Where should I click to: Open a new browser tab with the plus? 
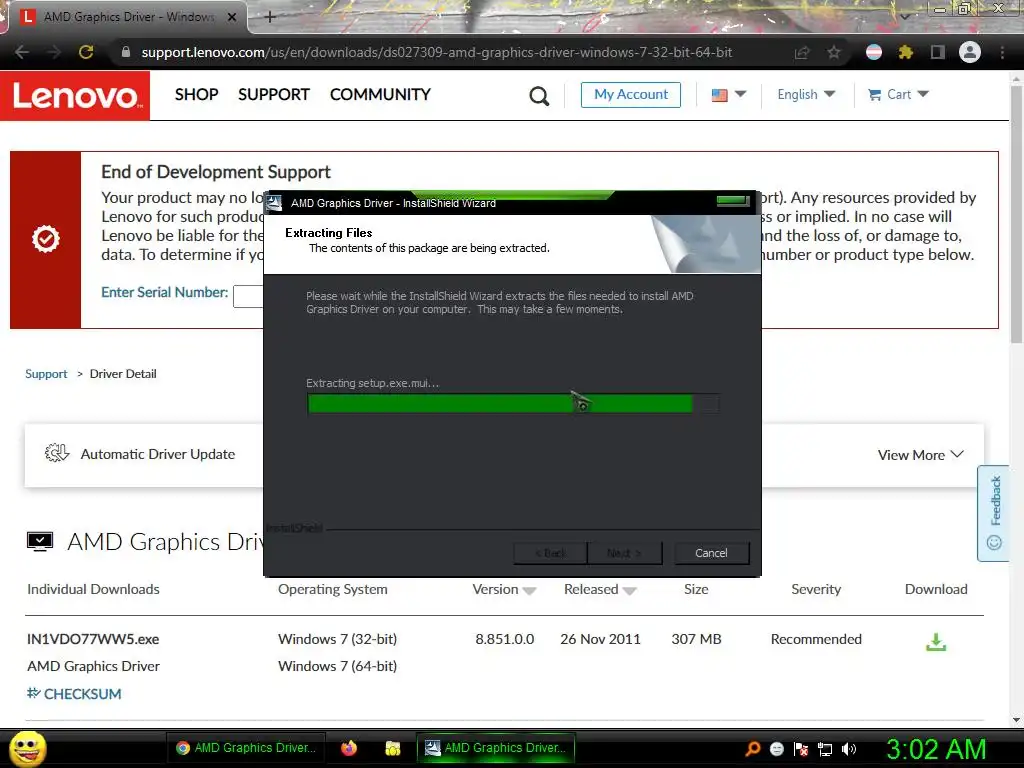pyautogui.click(x=270, y=17)
